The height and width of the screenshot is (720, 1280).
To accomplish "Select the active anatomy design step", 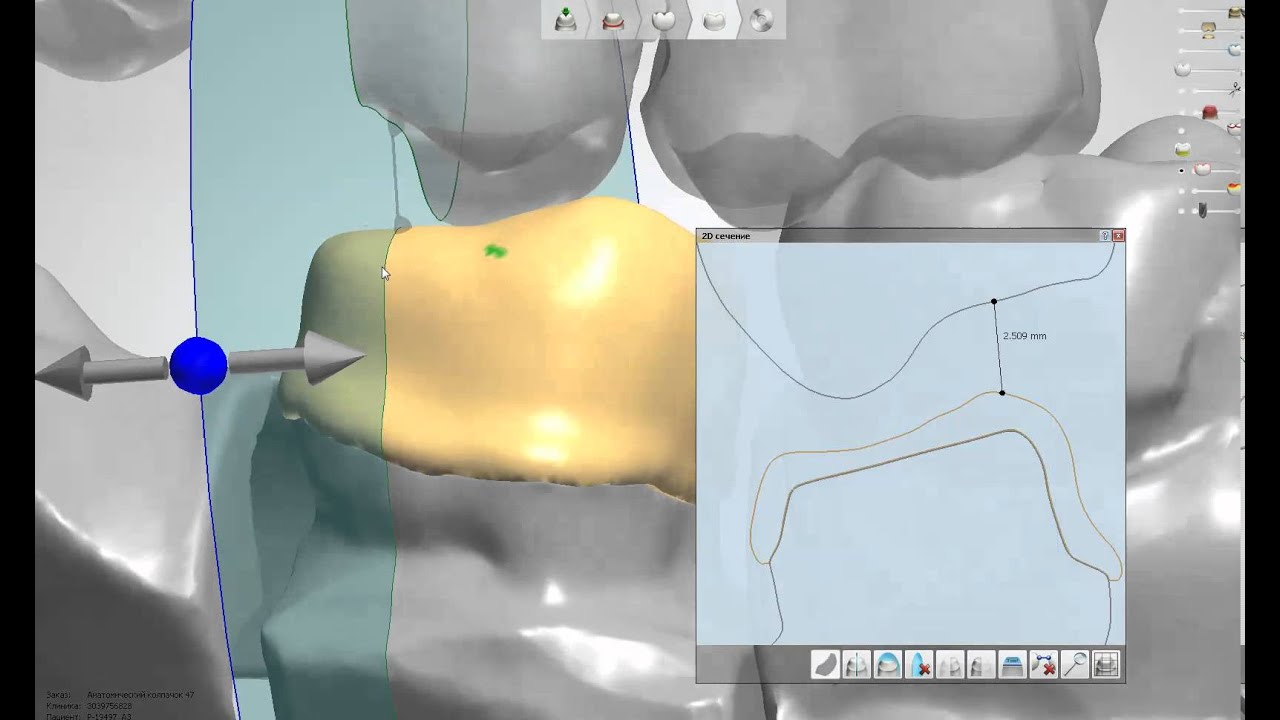I will pos(714,20).
